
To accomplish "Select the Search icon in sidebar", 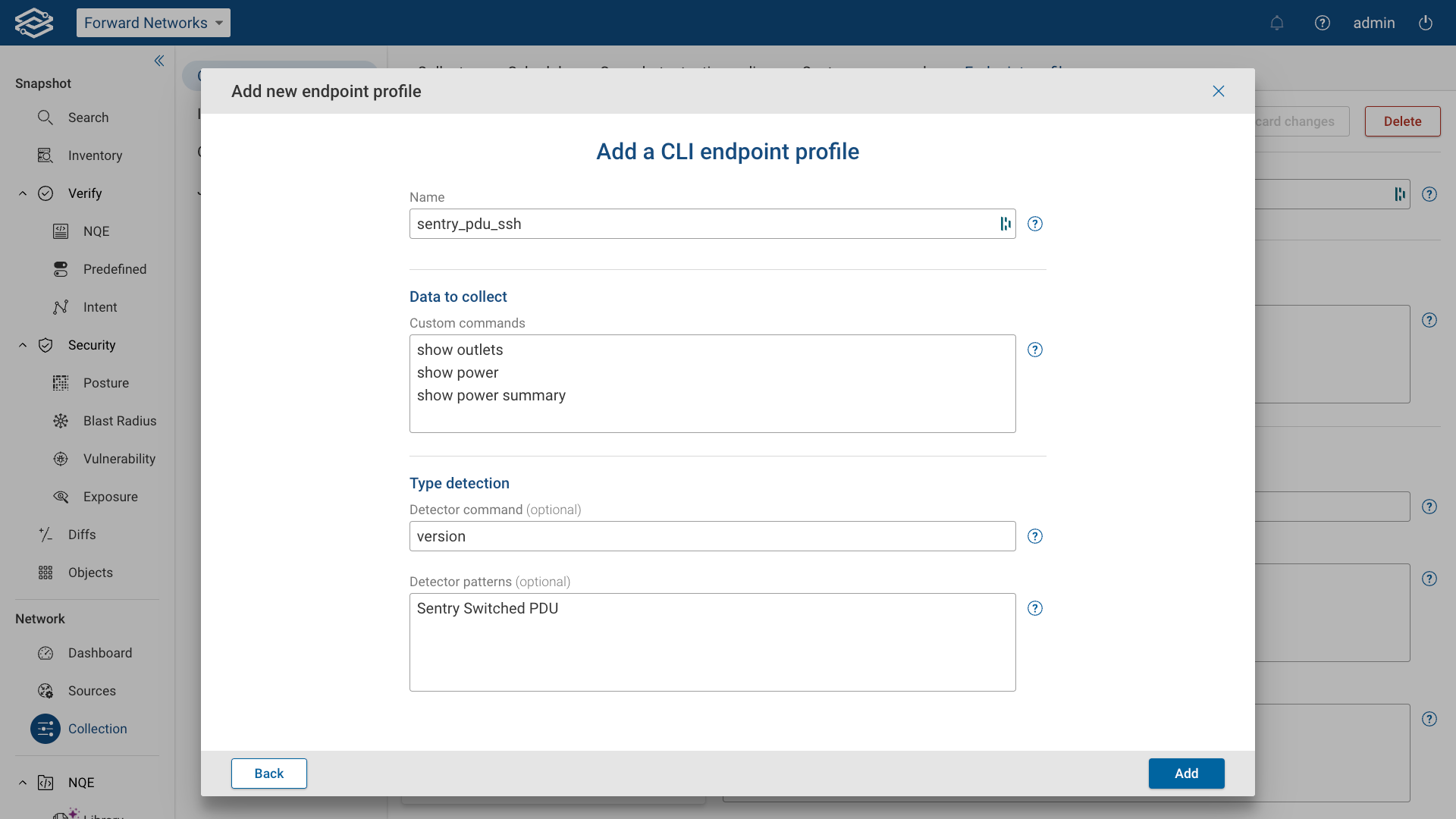I will pos(45,118).
